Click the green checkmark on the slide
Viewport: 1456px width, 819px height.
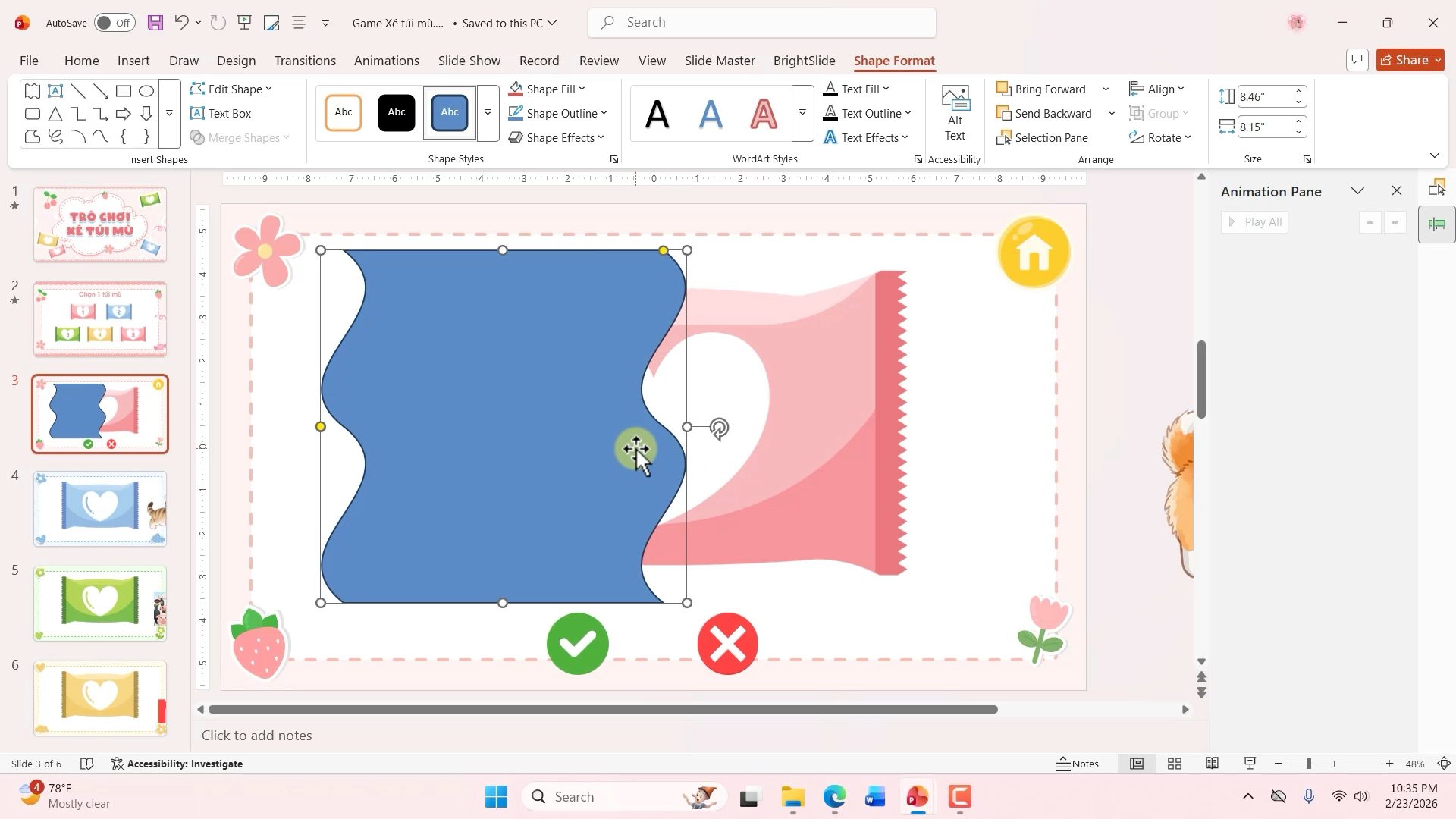tap(578, 644)
